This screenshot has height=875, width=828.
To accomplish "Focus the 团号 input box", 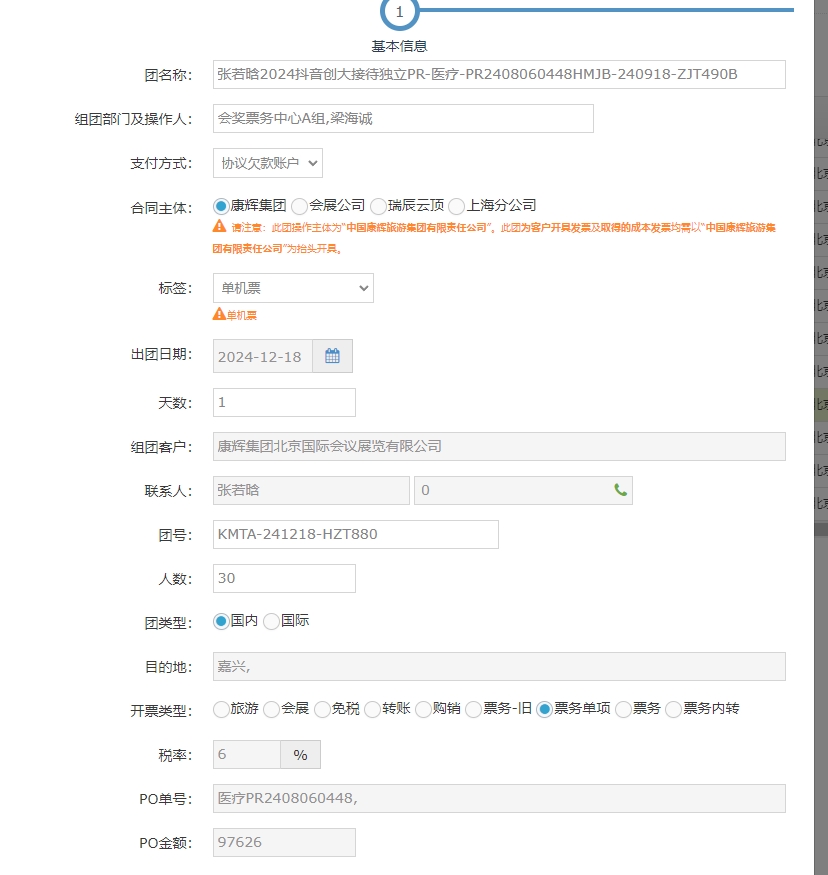I will pyautogui.click(x=355, y=534).
